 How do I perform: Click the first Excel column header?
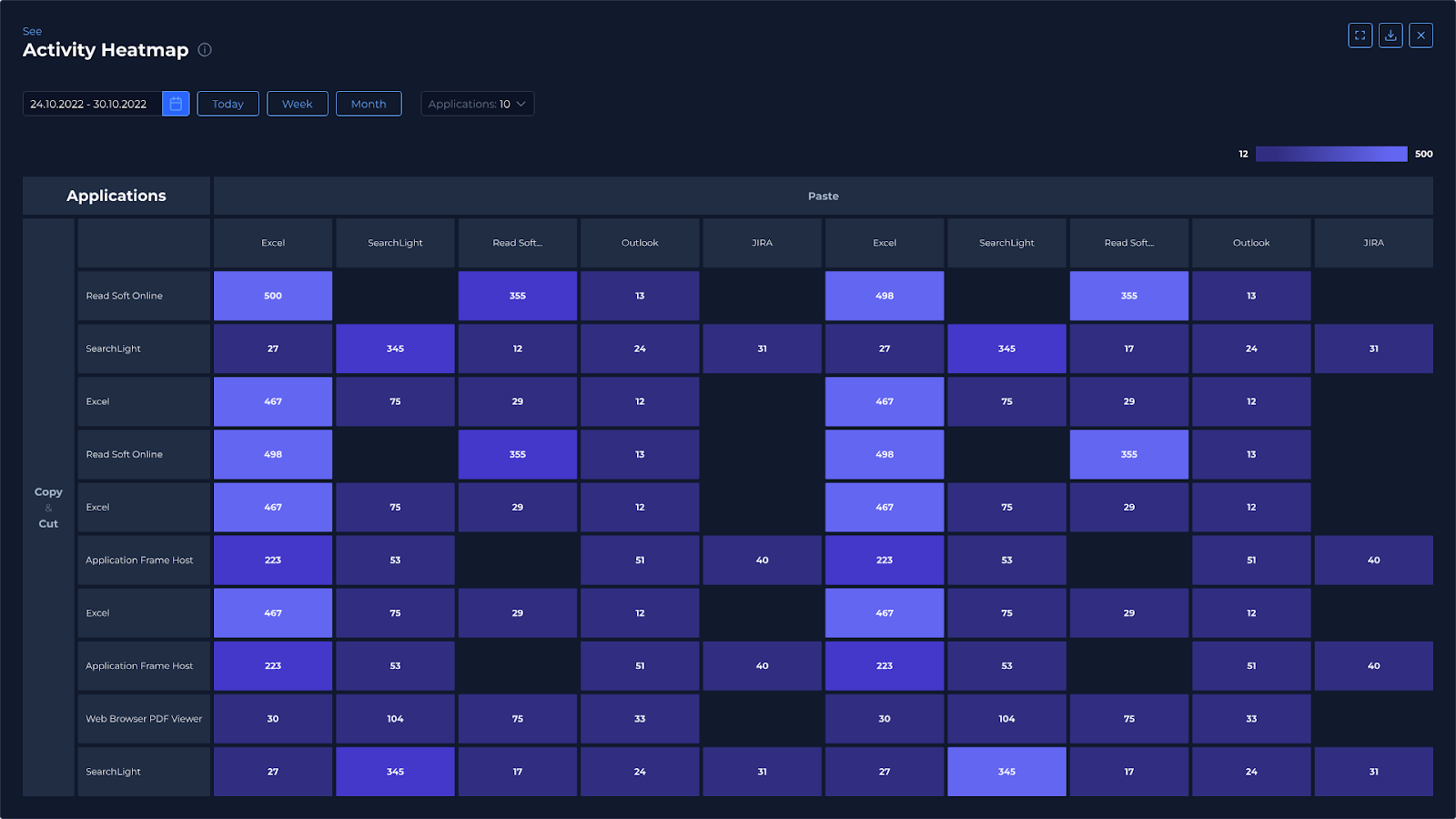273,243
